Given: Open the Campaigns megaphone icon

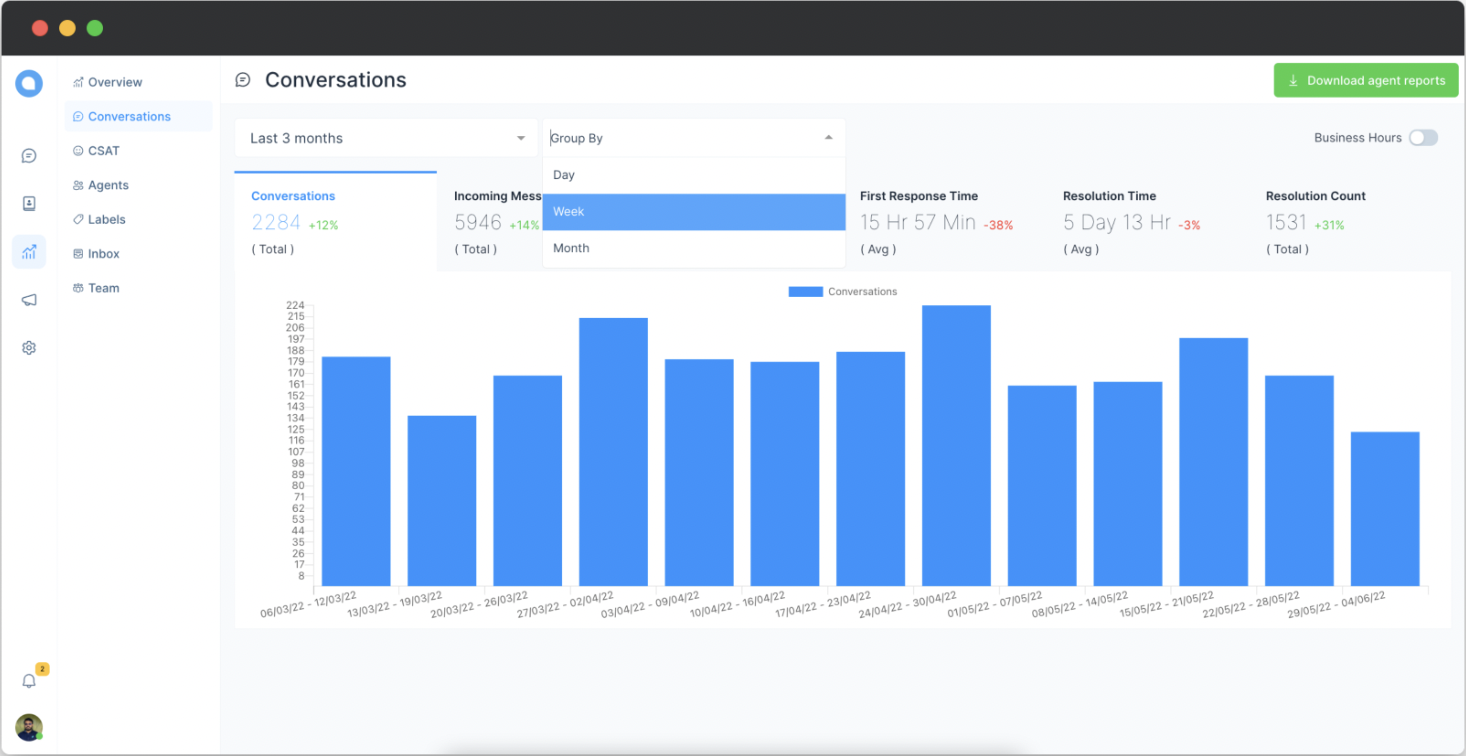Looking at the screenshot, I should point(29,300).
